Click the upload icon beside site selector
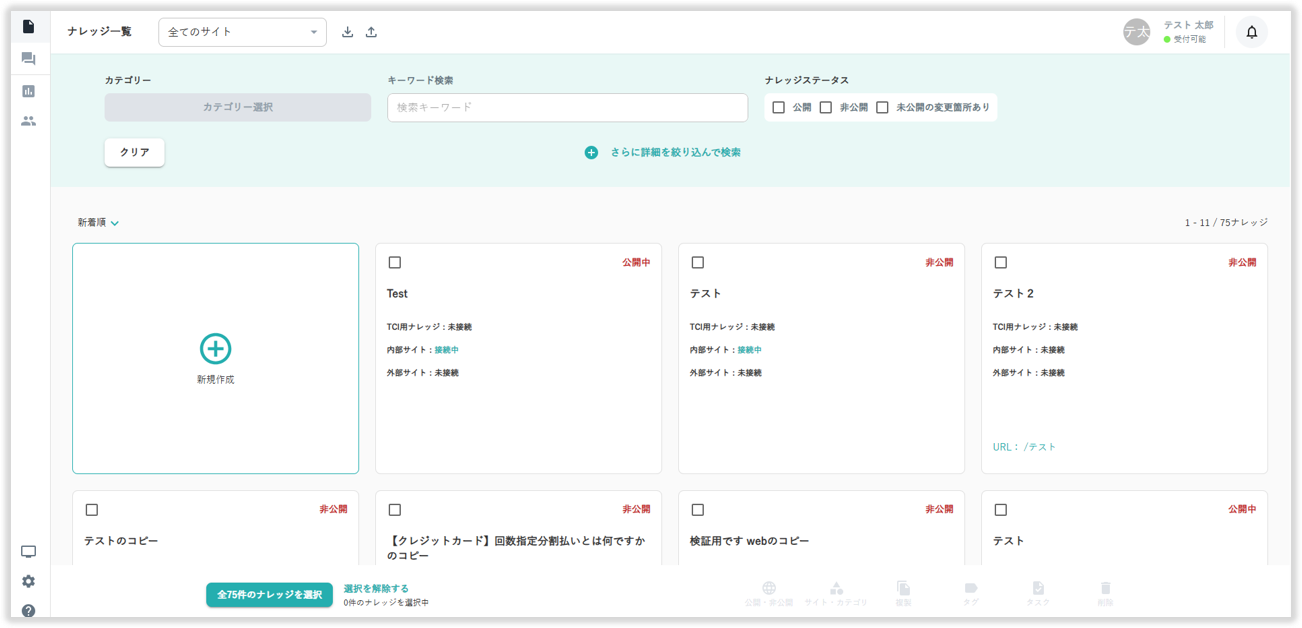Image resolution: width=1302 pixels, height=628 pixels. pyautogui.click(x=371, y=32)
